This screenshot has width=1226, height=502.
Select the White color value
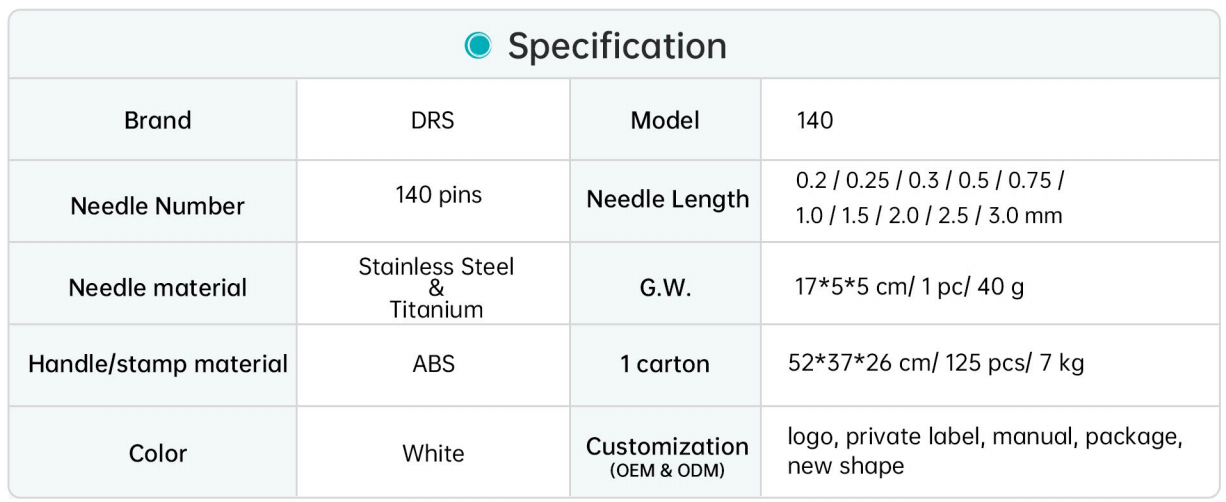[x=433, y=453]
